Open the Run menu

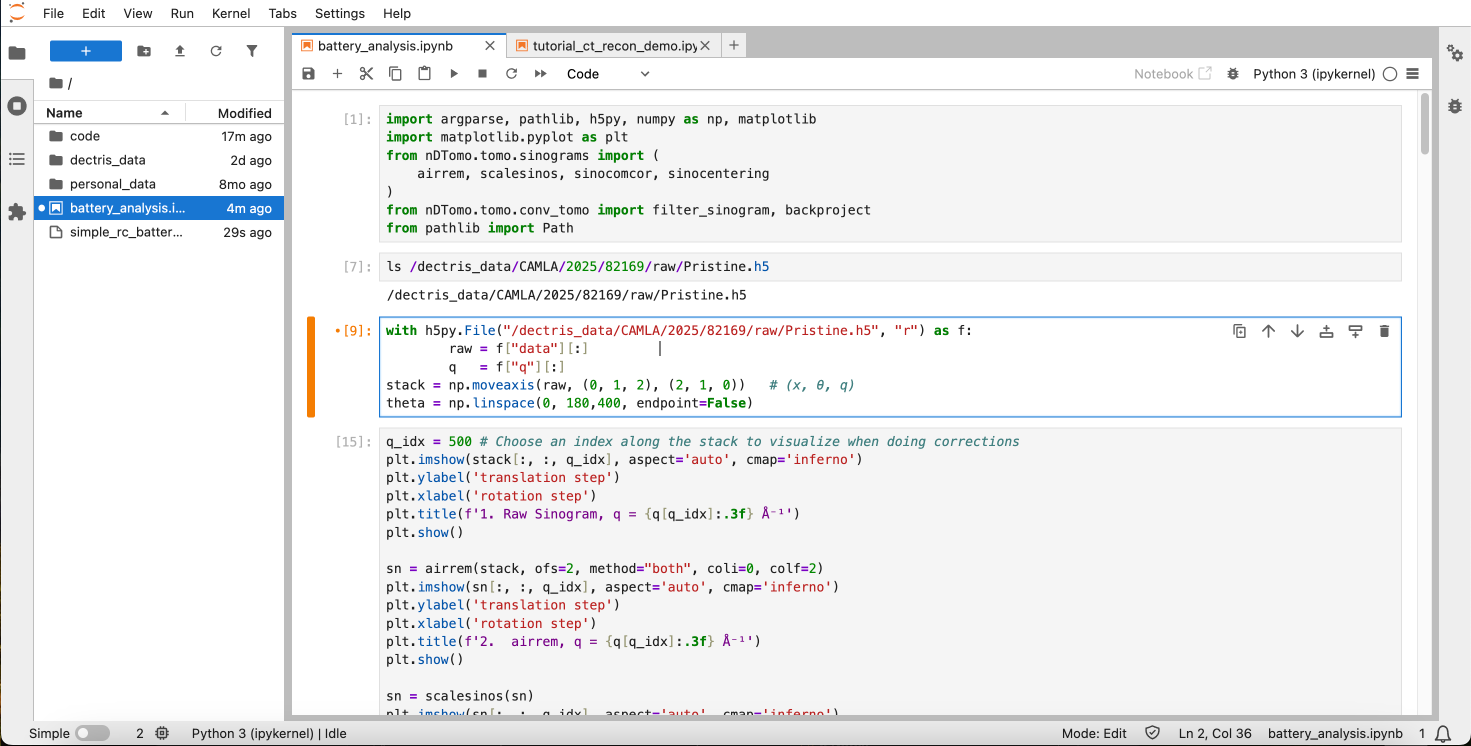click(x=182, y=13)
